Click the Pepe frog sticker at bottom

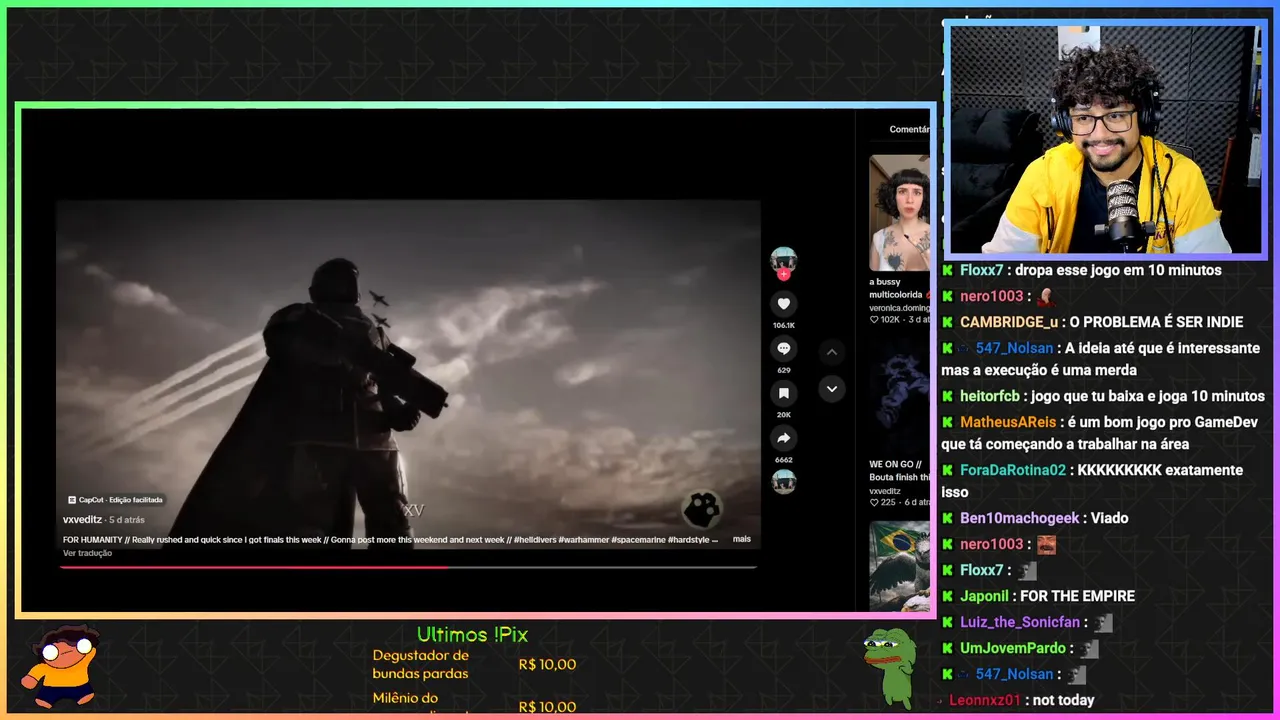889,666
